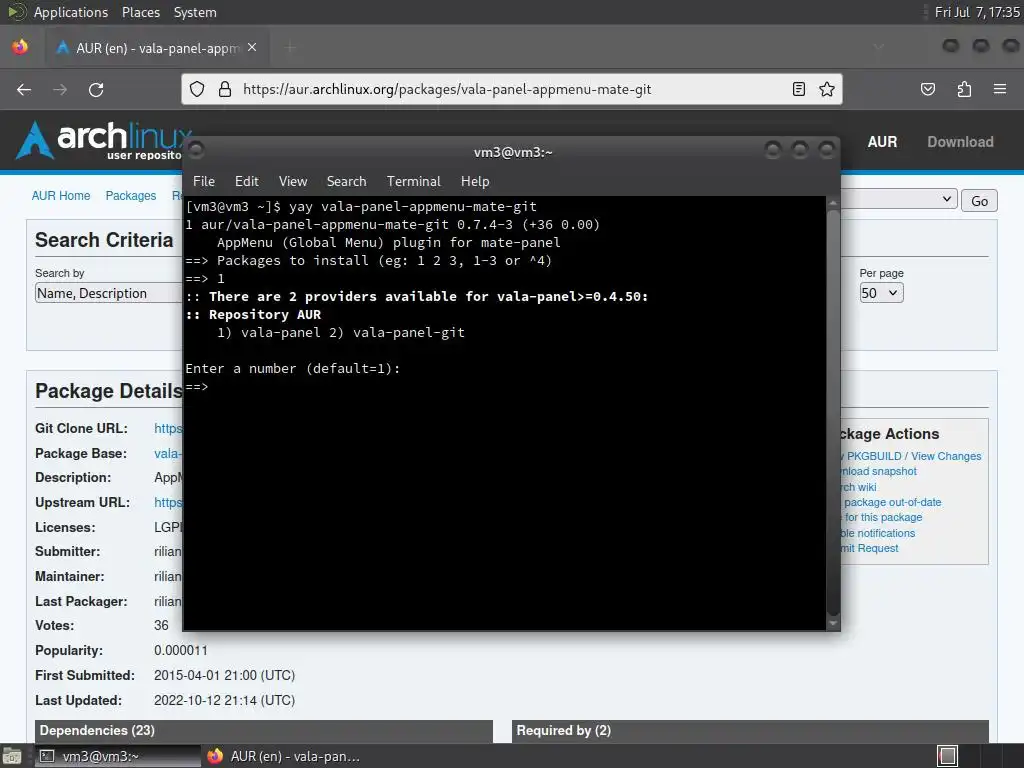Open Per page dropdown showing 50

coord(881,293)
